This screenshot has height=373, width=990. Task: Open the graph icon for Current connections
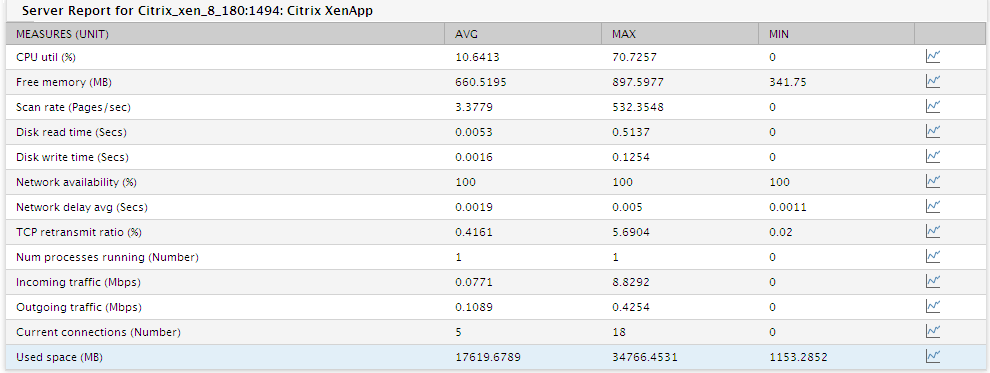click(933, 331)
